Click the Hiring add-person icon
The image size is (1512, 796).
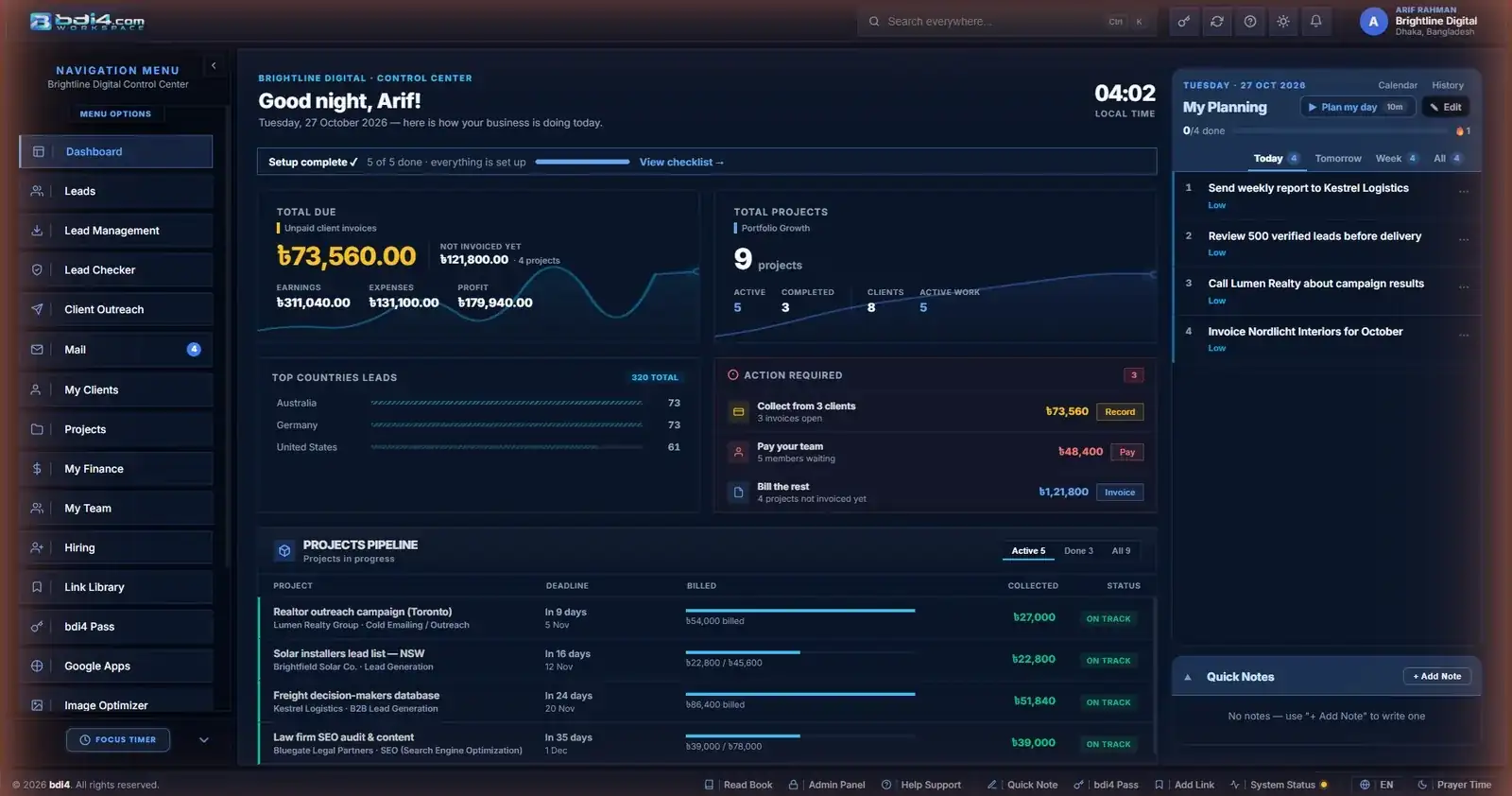click(37, 547)
